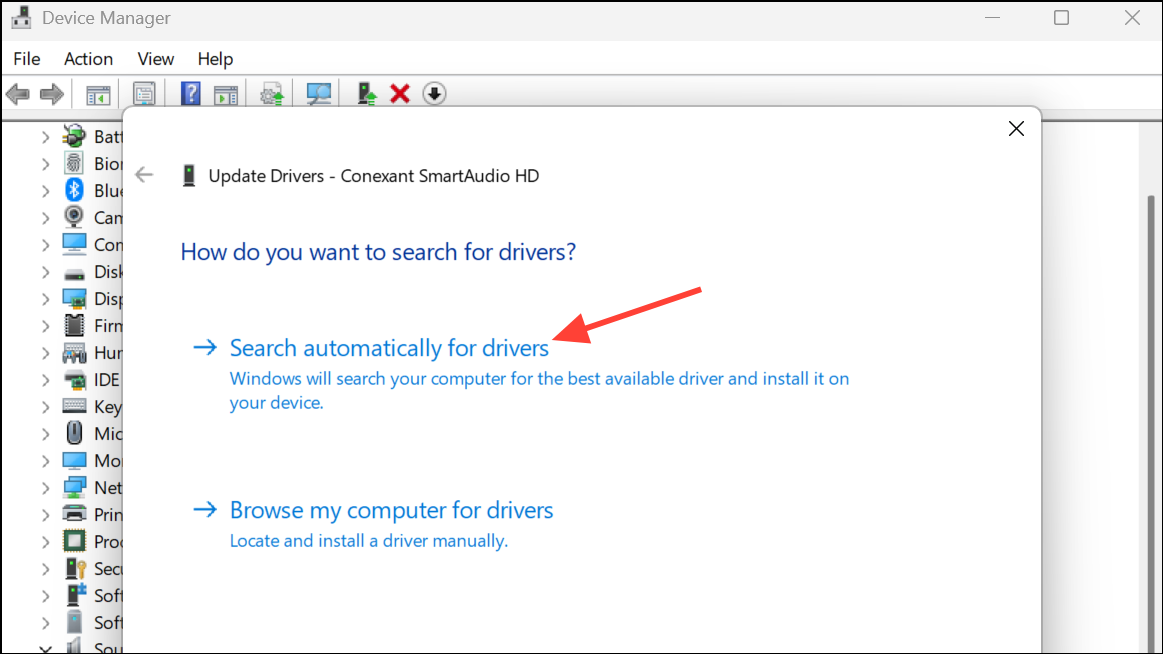Screen dimensions: 1163x654
Task: Click the red X Uninstall device icon
Action: (x=400, y=93)
